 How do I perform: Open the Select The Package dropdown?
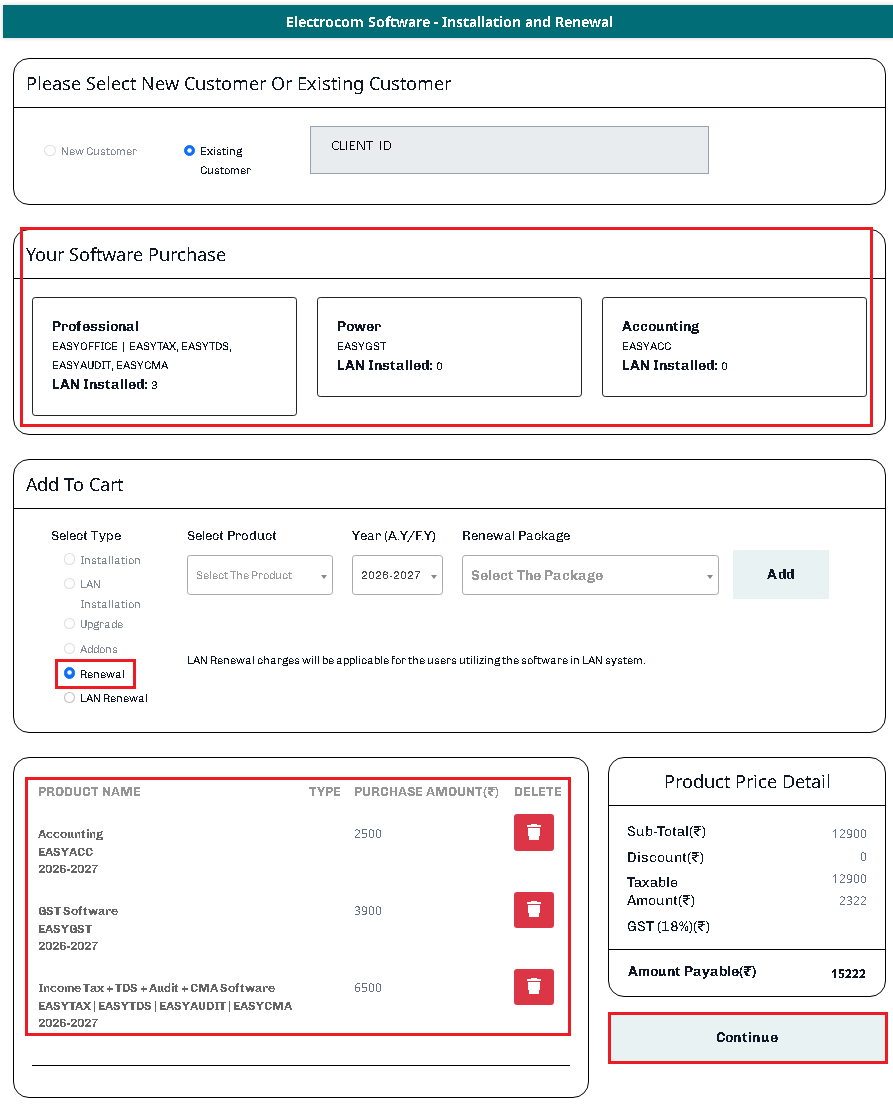point(590,575)
